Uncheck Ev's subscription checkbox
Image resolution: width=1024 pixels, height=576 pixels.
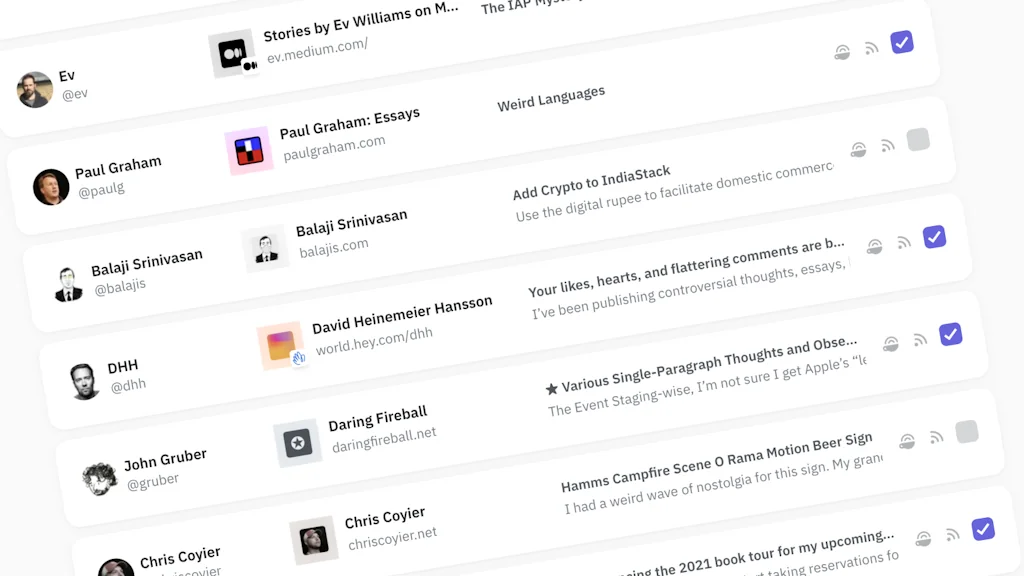click(901, 42)
